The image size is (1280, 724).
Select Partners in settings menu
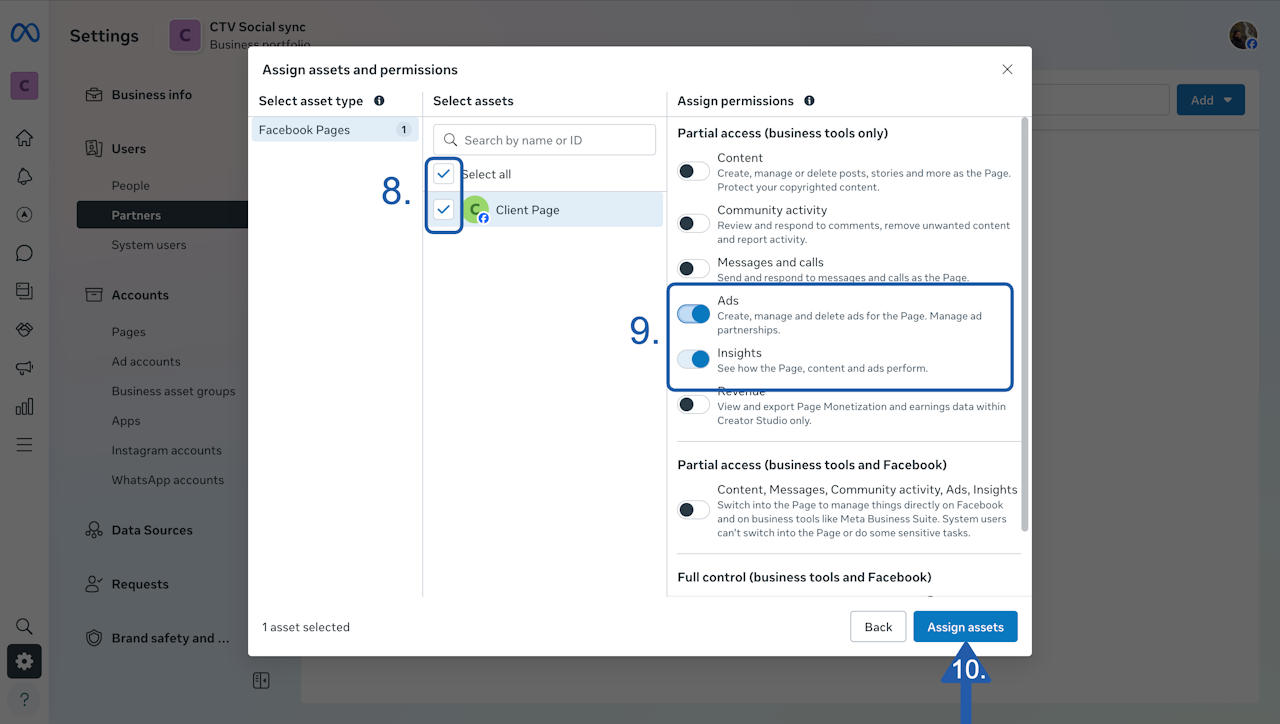pyautogui.click(x=162, y=215)
